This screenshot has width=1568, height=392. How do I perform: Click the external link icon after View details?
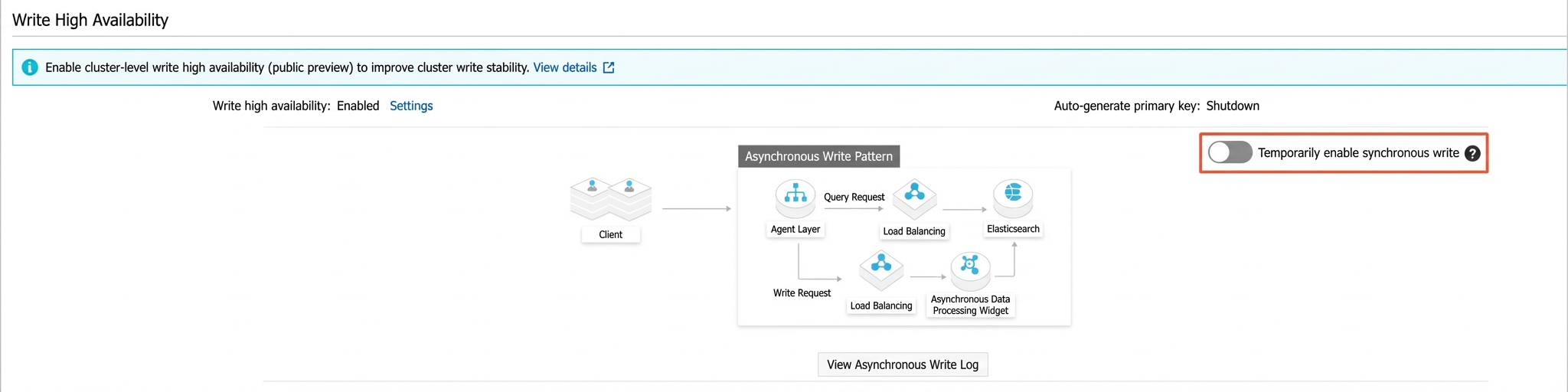[609, 67]
